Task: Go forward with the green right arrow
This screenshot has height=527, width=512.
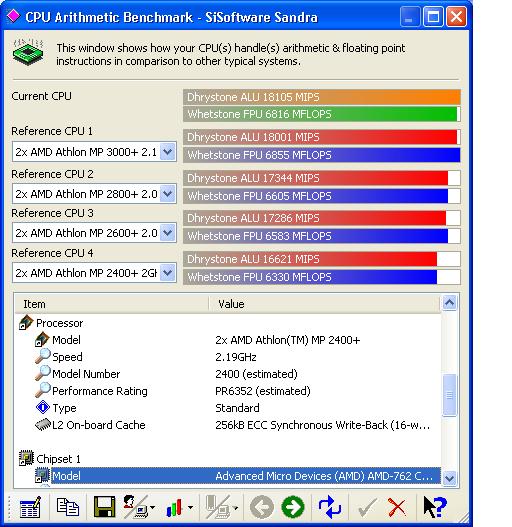Action: coord(293,507)
